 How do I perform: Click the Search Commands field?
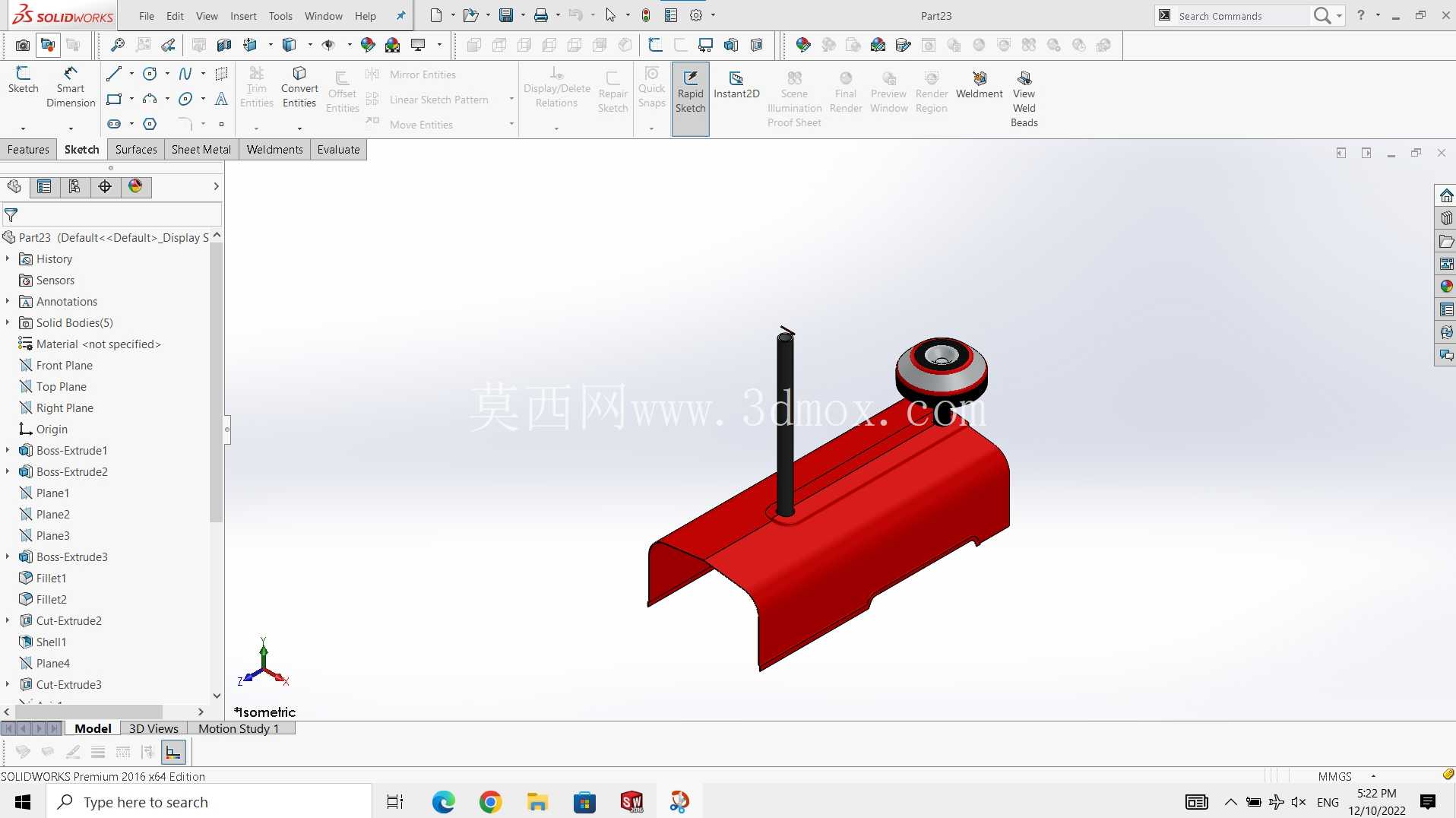coord(1242,16)
